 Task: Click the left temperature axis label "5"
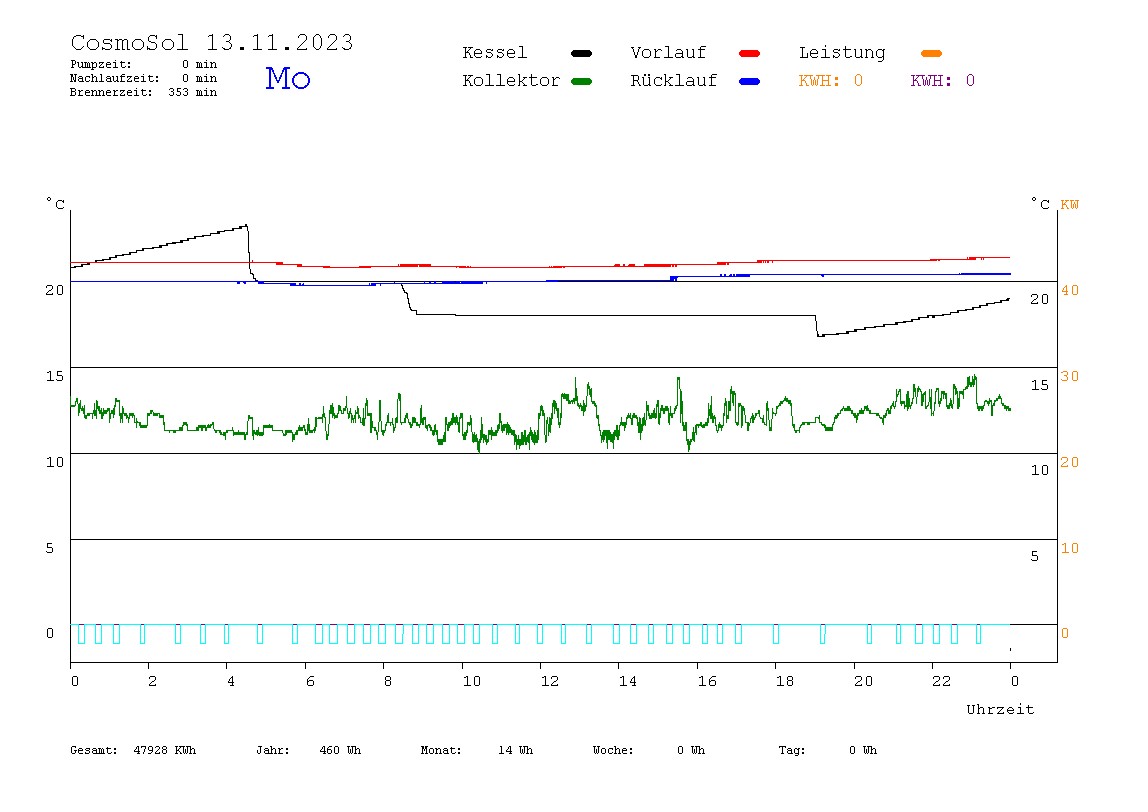coord(50,548)
